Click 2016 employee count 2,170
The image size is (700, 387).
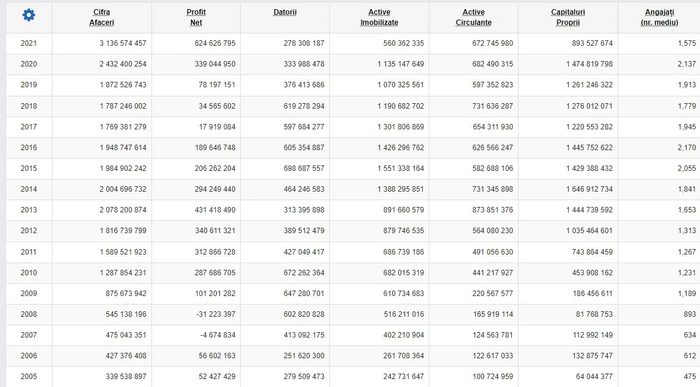687,147
